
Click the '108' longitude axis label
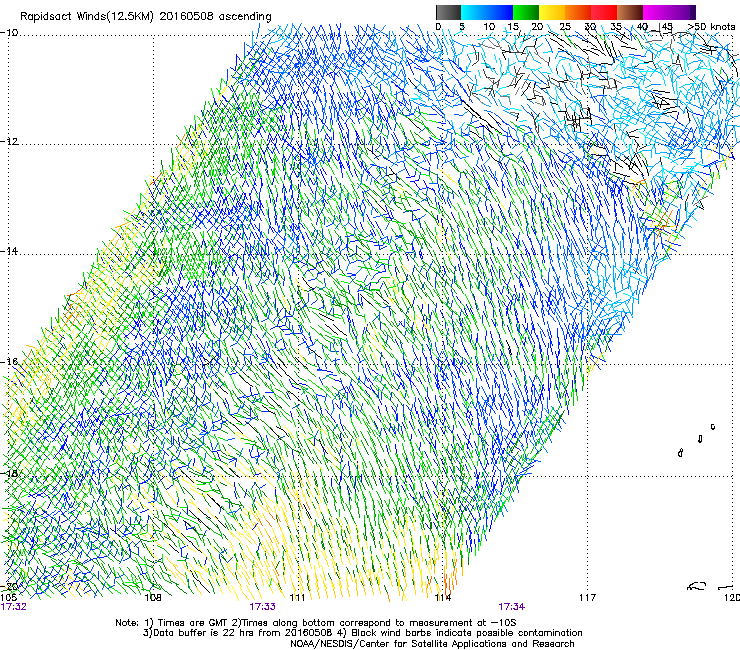click(x=153, y=598)
